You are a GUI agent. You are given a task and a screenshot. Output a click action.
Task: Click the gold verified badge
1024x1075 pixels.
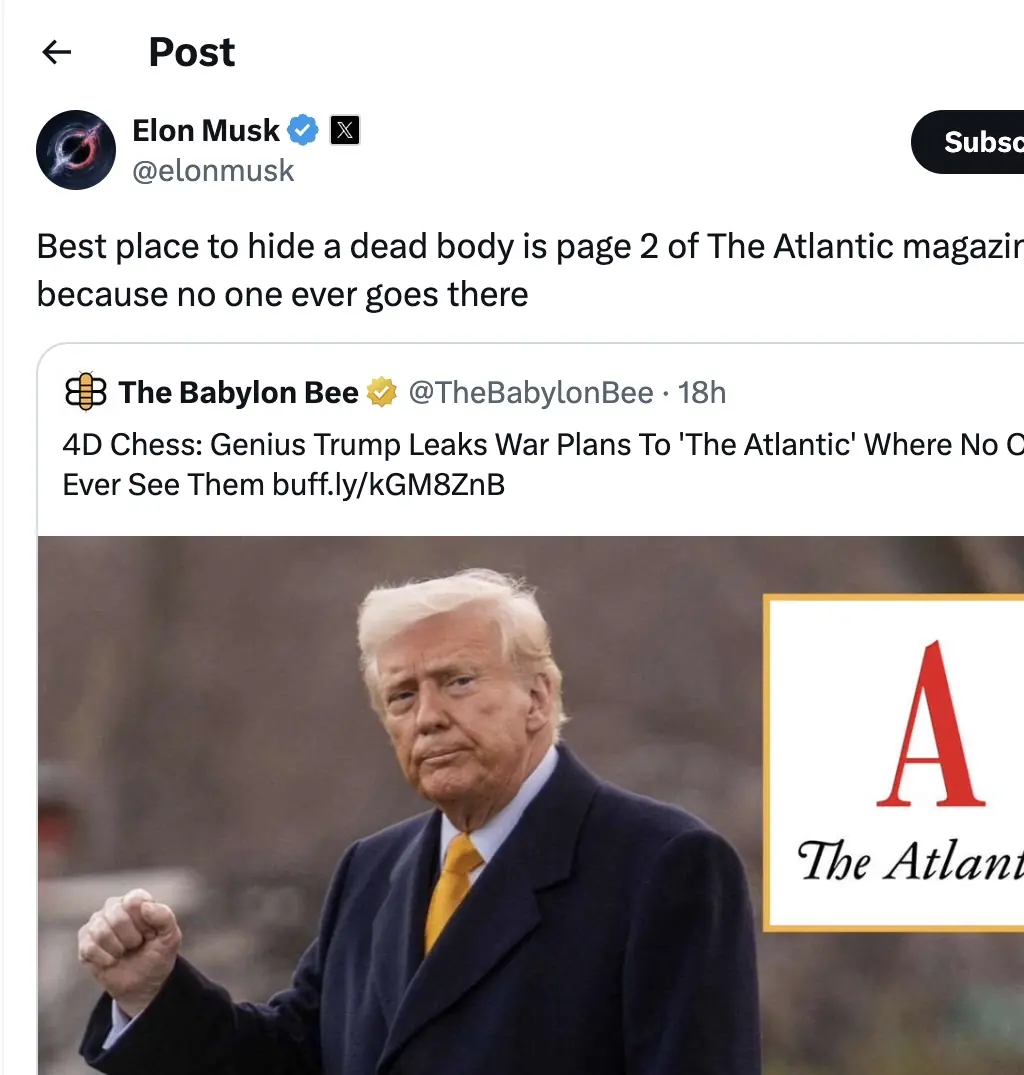tap(382, 393)
